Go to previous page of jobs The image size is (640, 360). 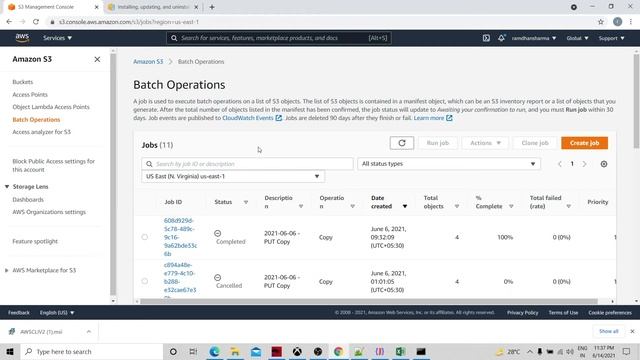560,164
